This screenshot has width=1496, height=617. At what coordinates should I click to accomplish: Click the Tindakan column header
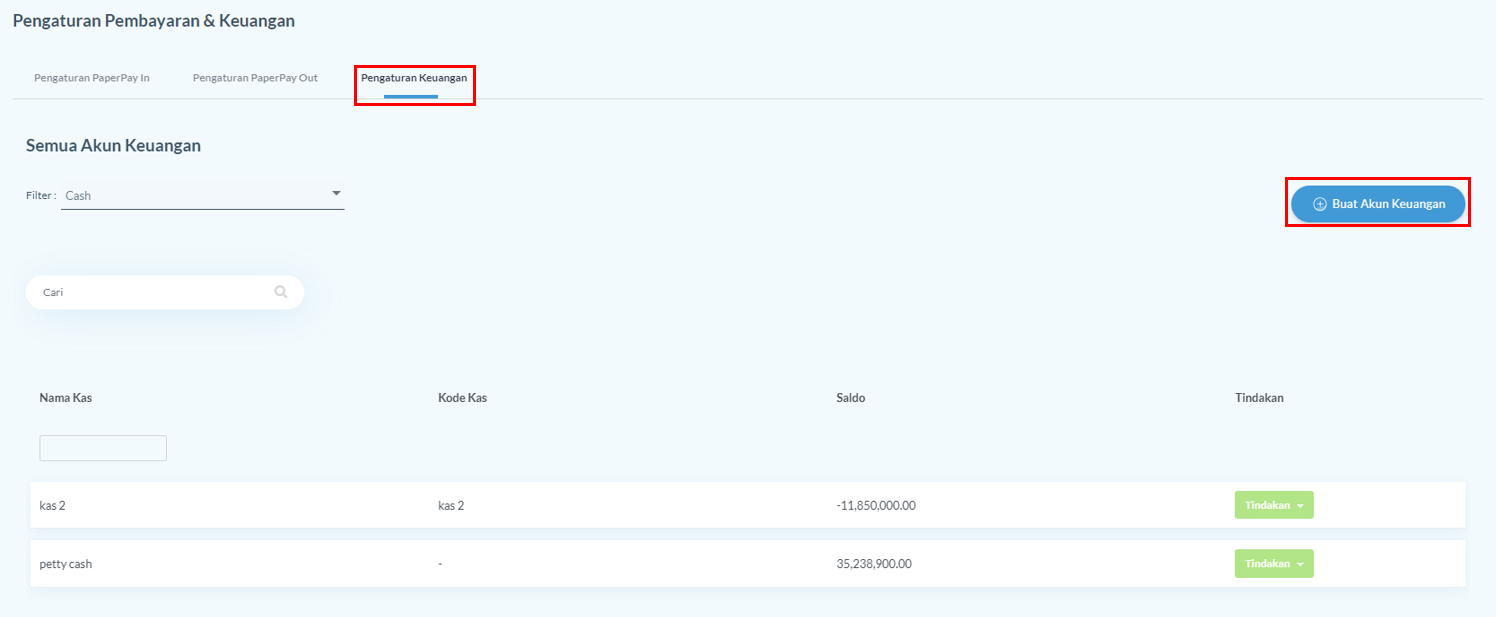[1259, 398]
